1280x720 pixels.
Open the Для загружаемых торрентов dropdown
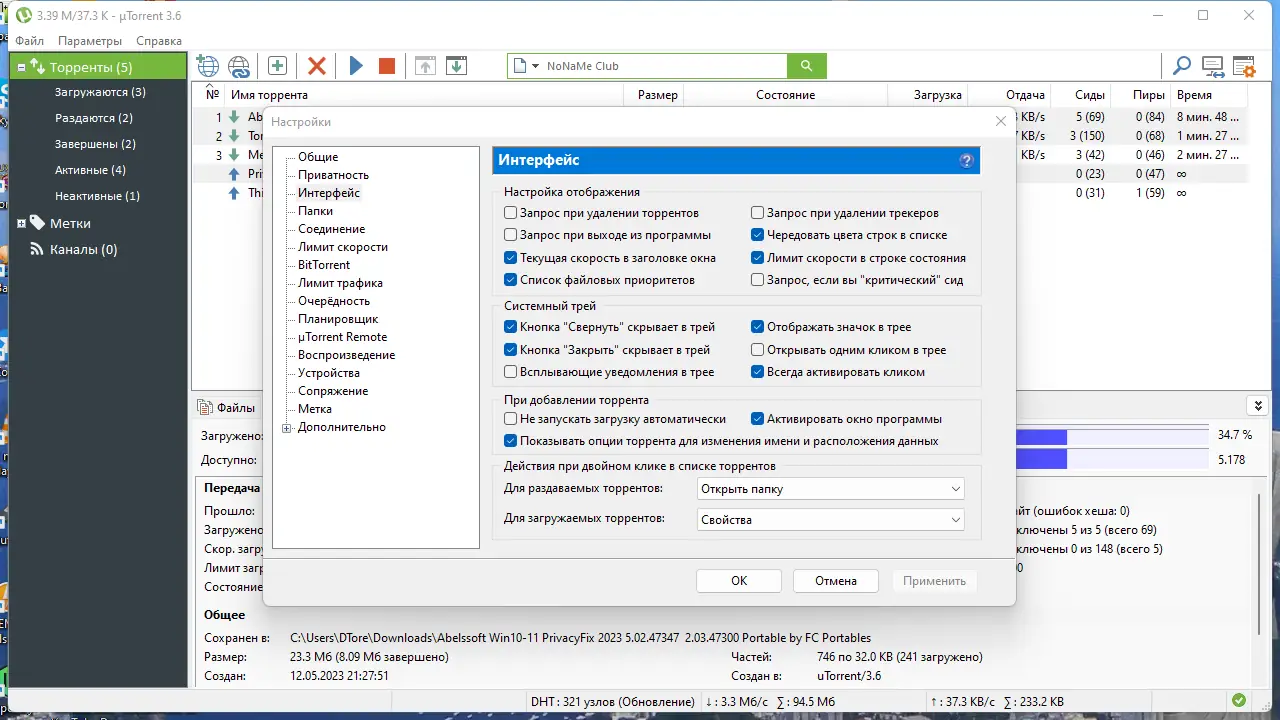pos(830,520)
